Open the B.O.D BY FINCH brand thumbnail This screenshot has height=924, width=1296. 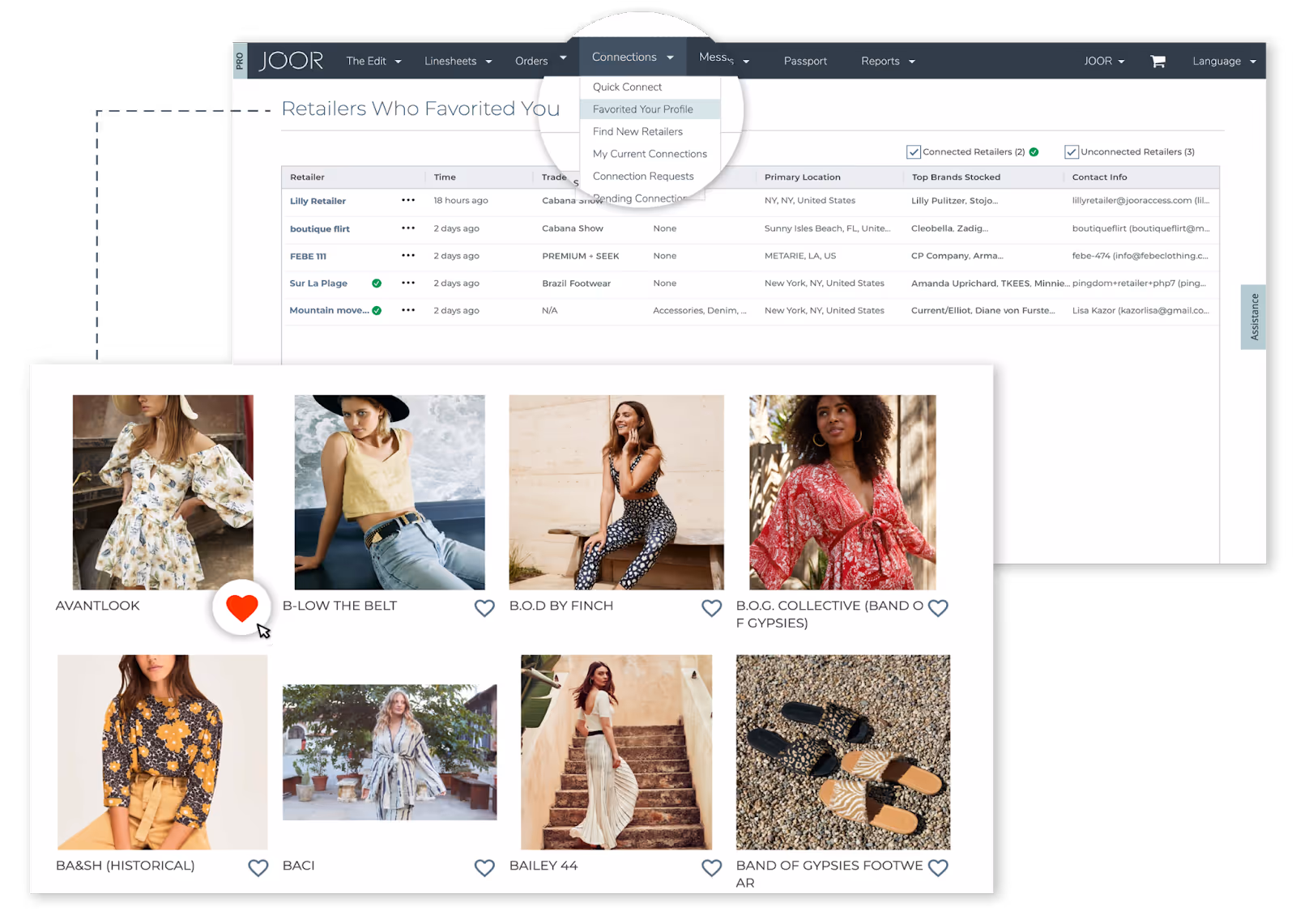pos(616,492)
